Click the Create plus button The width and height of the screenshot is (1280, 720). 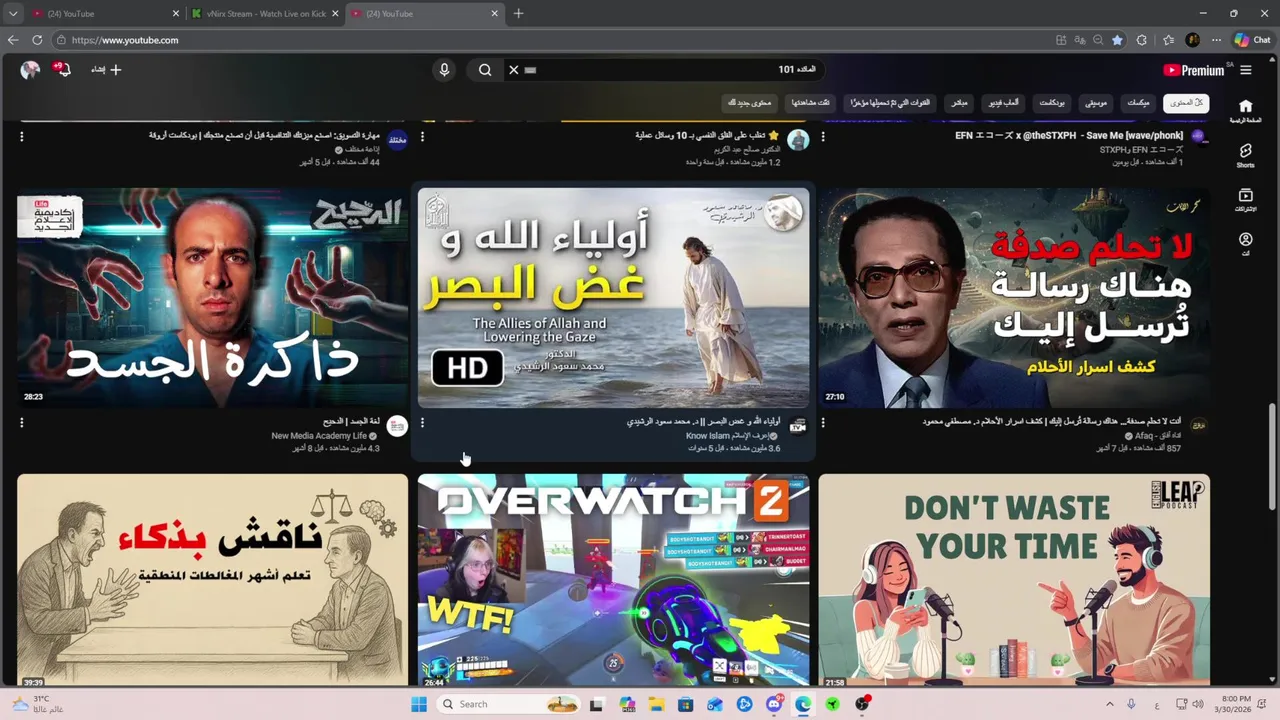pyautogui.click(x=107, y=70)
